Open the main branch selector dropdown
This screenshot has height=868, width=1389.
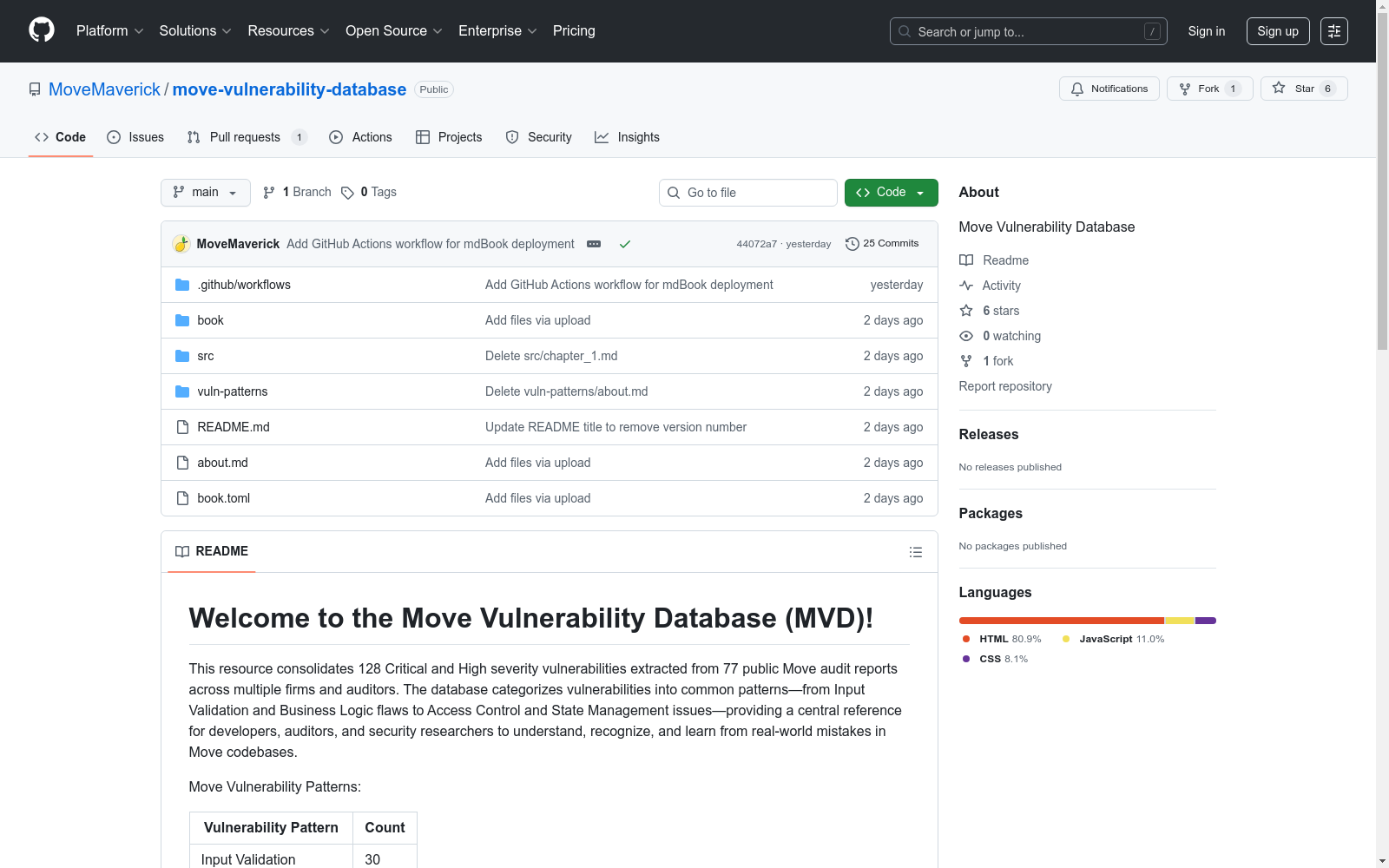click(x=205, y=193)
